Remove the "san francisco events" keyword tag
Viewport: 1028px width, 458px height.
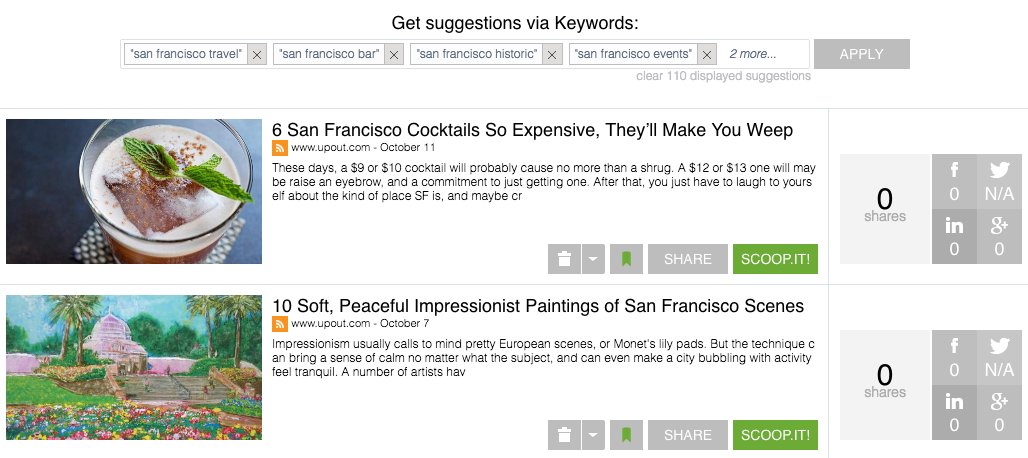[x=706, y=55]
